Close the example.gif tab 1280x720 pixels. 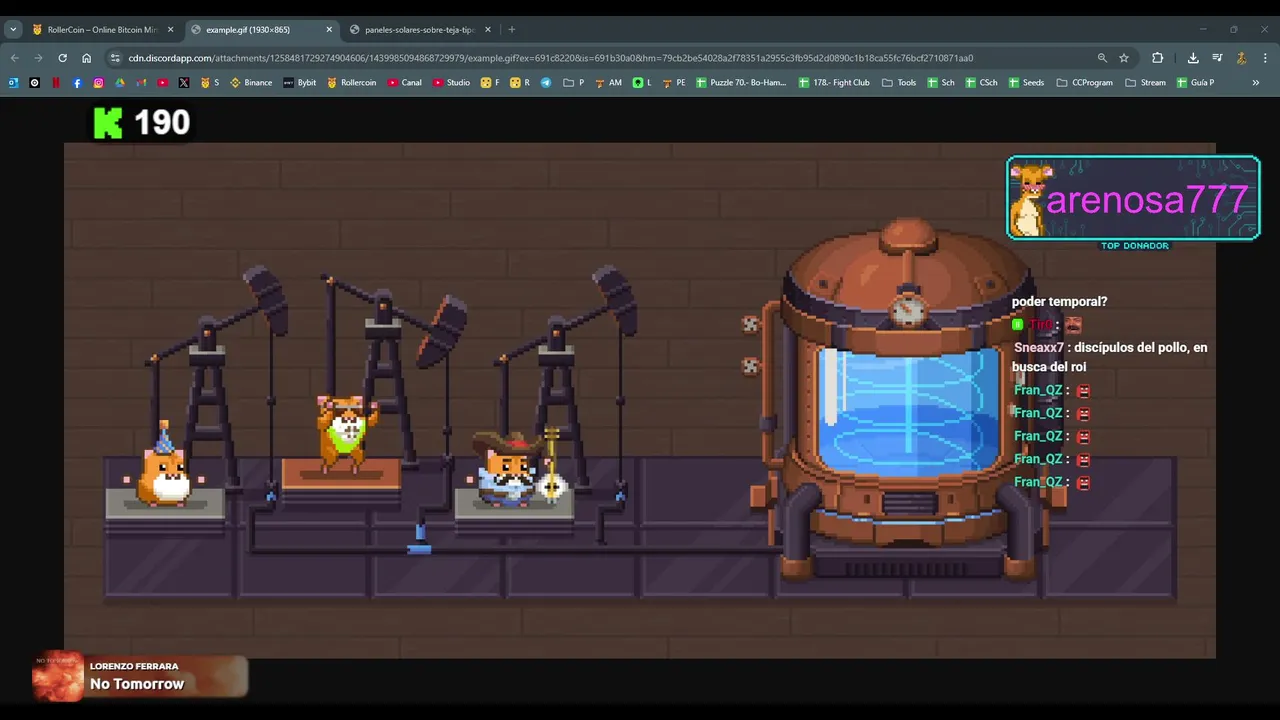(329, 30)
